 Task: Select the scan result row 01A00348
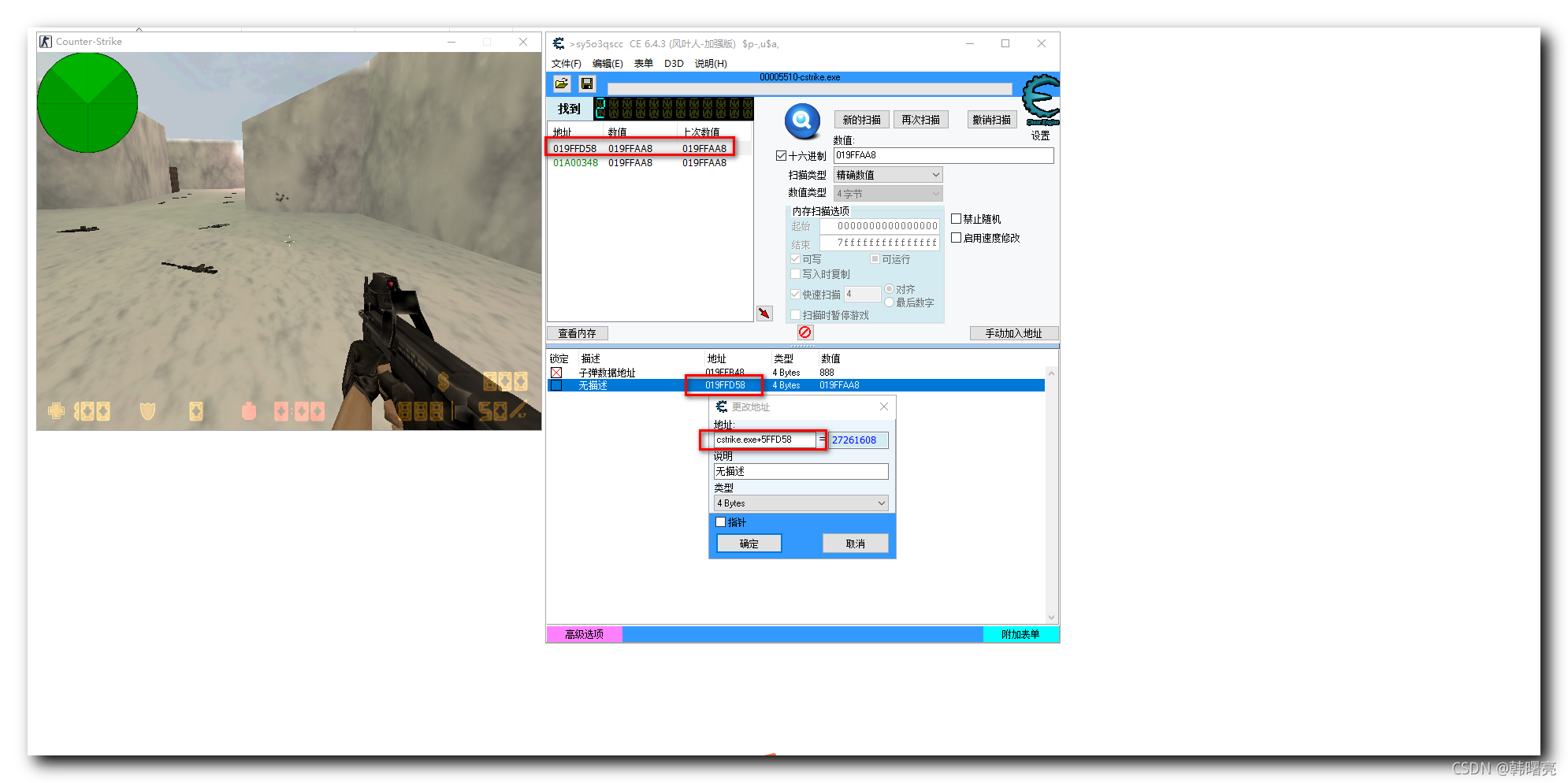click(x=650, y=163)
